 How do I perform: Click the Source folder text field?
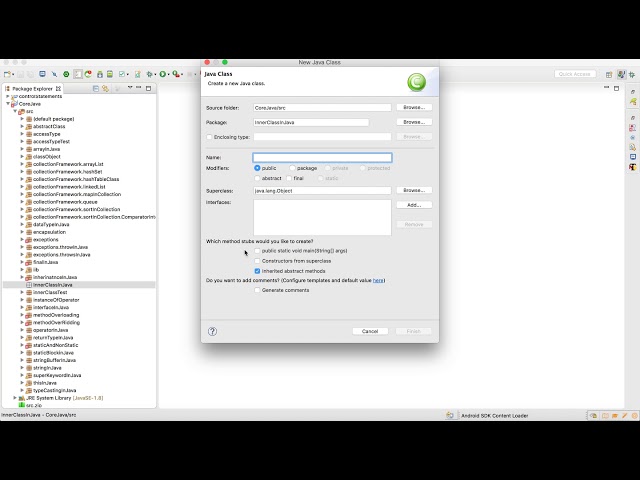[322, 108]
